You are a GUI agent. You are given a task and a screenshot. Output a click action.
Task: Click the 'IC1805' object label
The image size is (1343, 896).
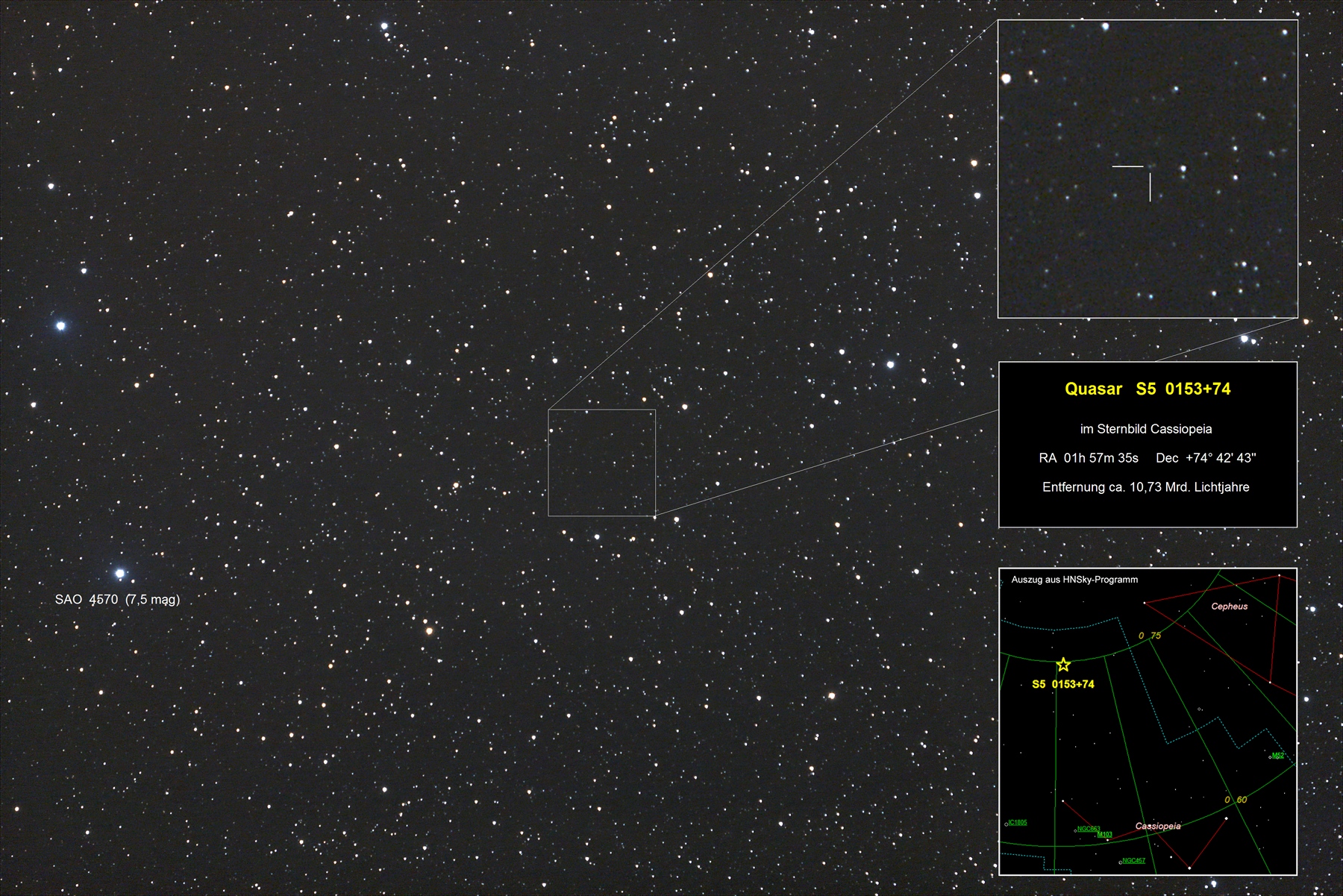1018,823
